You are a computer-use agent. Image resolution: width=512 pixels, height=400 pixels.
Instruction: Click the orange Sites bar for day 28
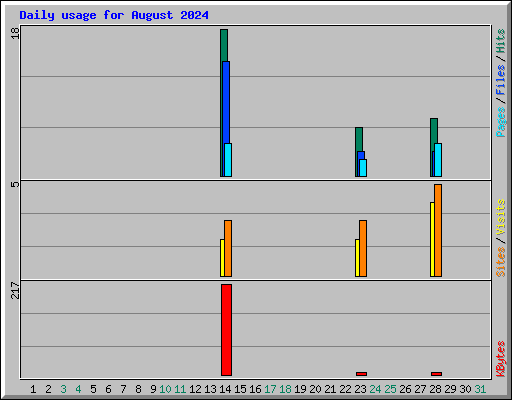(x=438, y=230)
